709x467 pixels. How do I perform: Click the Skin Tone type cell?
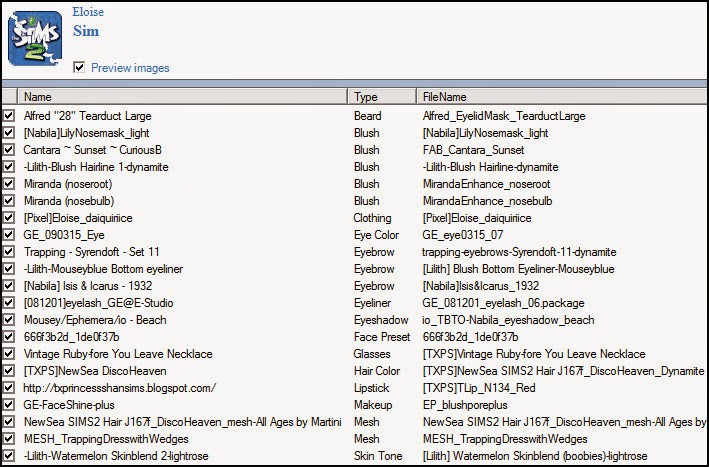click(378, 456)
